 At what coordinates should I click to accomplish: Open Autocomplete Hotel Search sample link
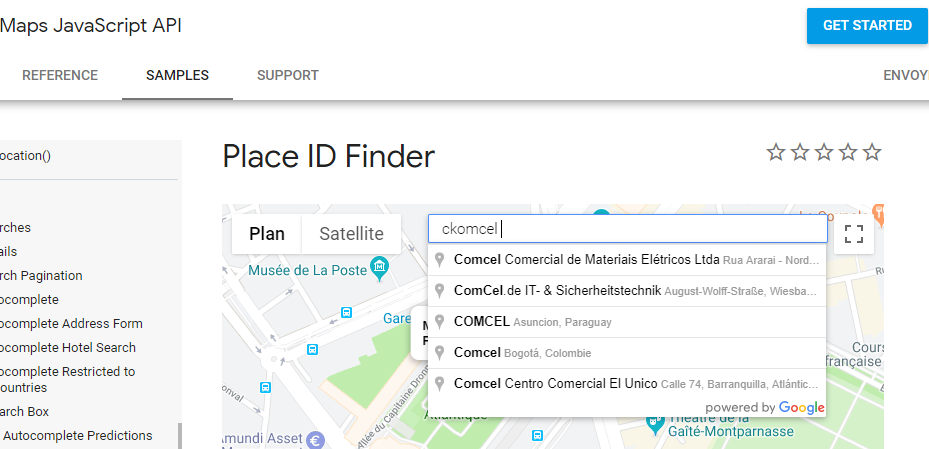68,348
